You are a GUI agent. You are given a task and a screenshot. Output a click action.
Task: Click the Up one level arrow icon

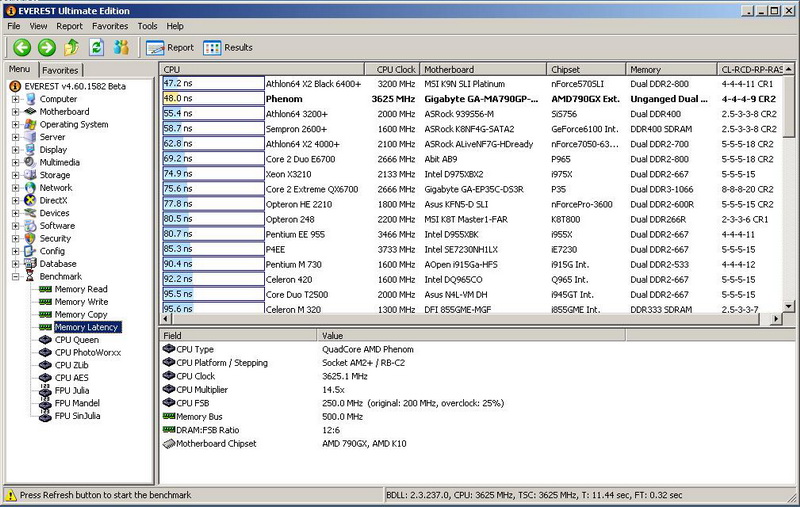tap(71, 47)
